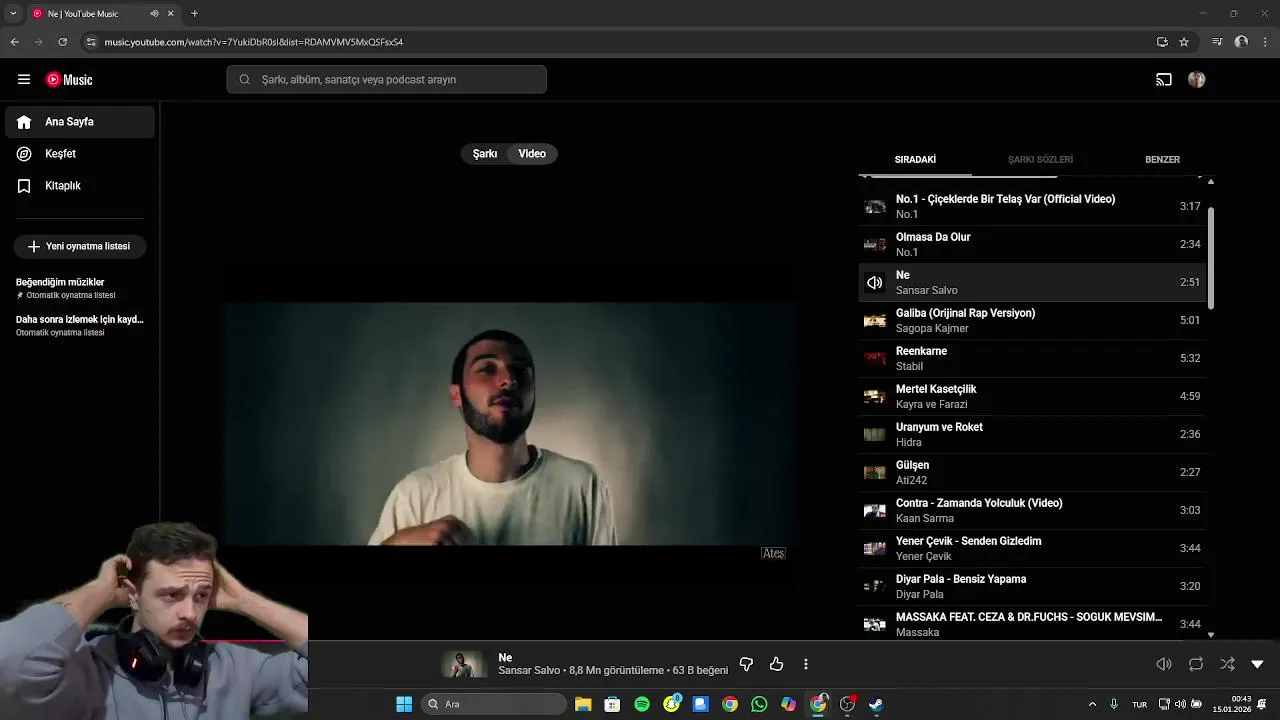
Task: Open Steam from the taskbar
Action: [876, 704]
